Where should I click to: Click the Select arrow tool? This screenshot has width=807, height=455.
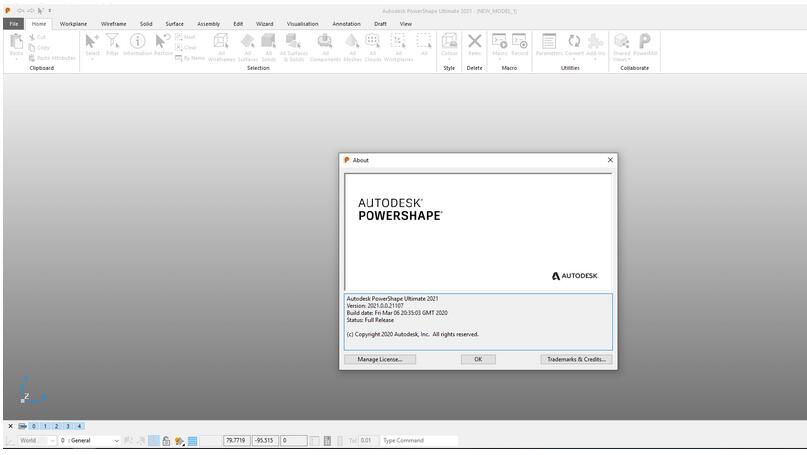click(92, 41)
